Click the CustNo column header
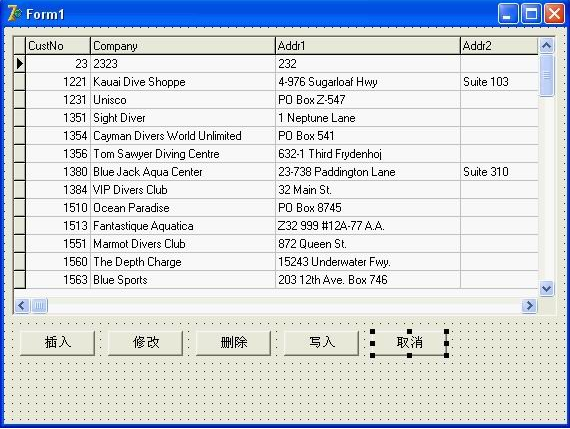Image resolution: width=570 pixels, height=429 pixels. [58, 46]
